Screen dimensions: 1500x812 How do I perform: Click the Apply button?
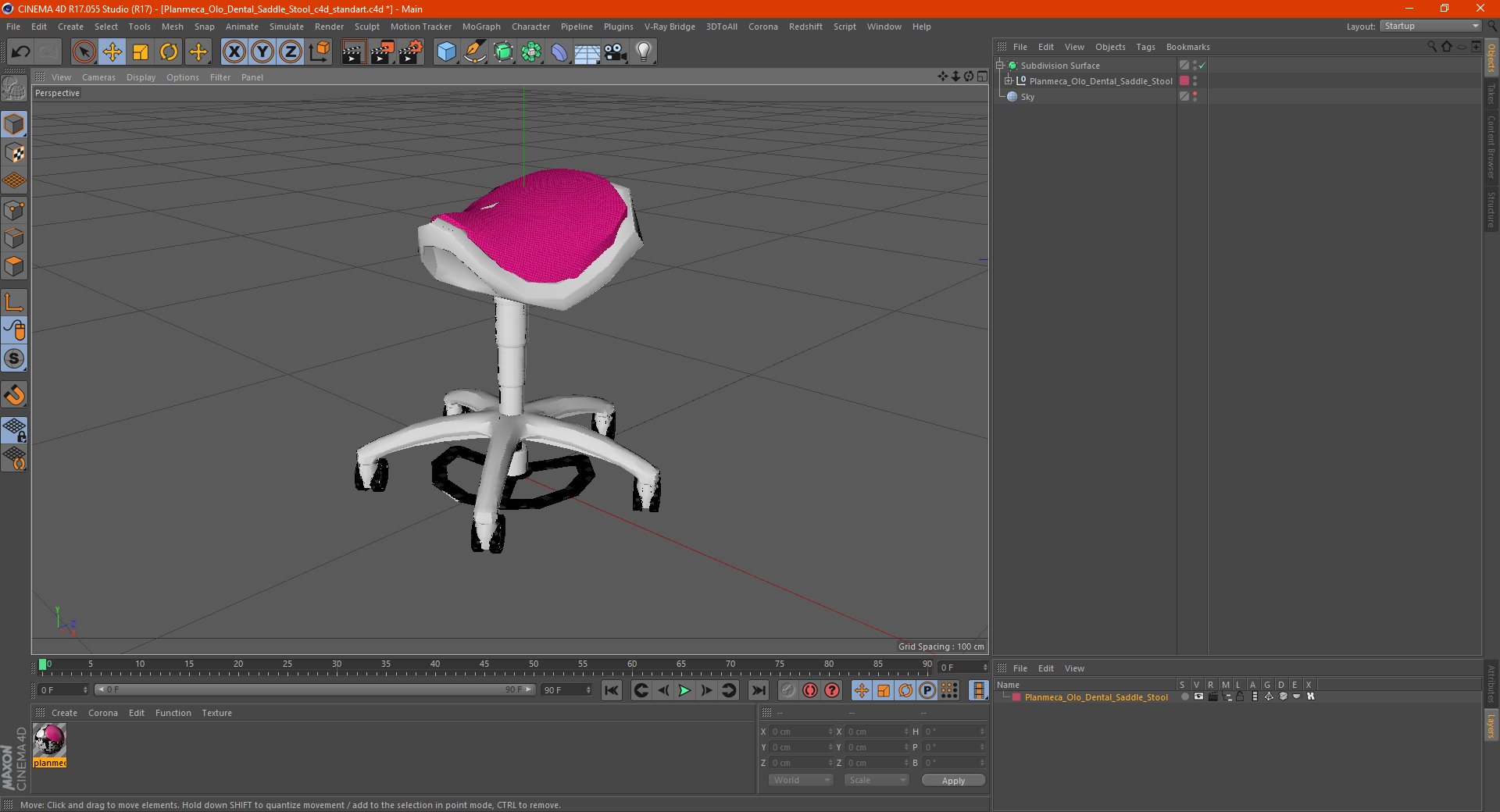pyautogui.click(x=953, y=781)
